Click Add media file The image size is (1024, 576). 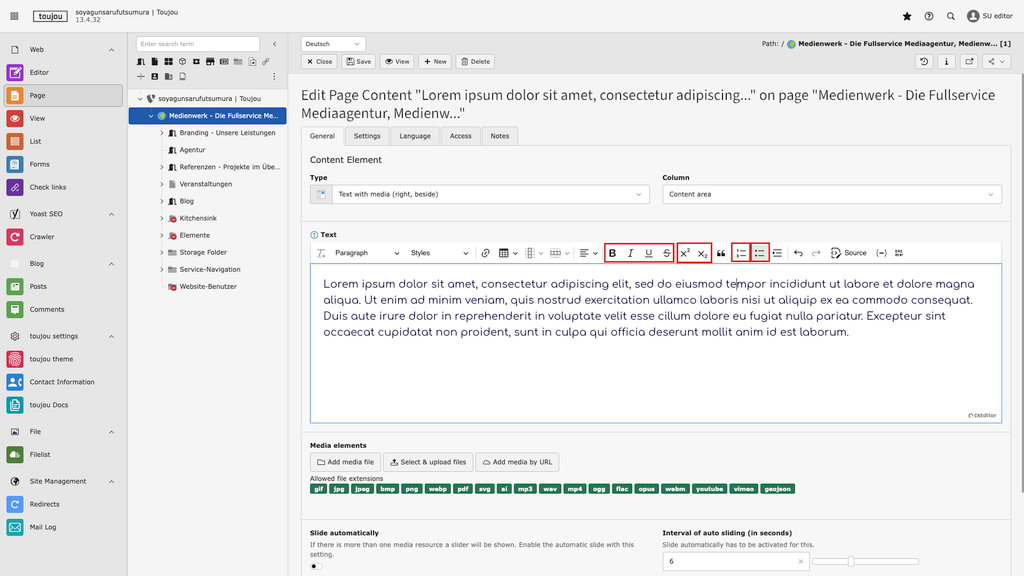point(345,462)
